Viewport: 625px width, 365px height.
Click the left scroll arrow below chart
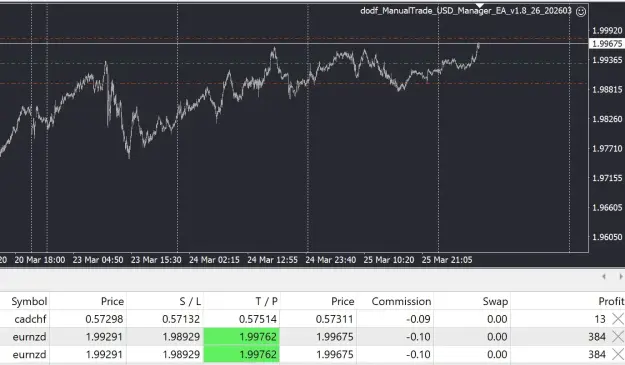coord(604,277)
